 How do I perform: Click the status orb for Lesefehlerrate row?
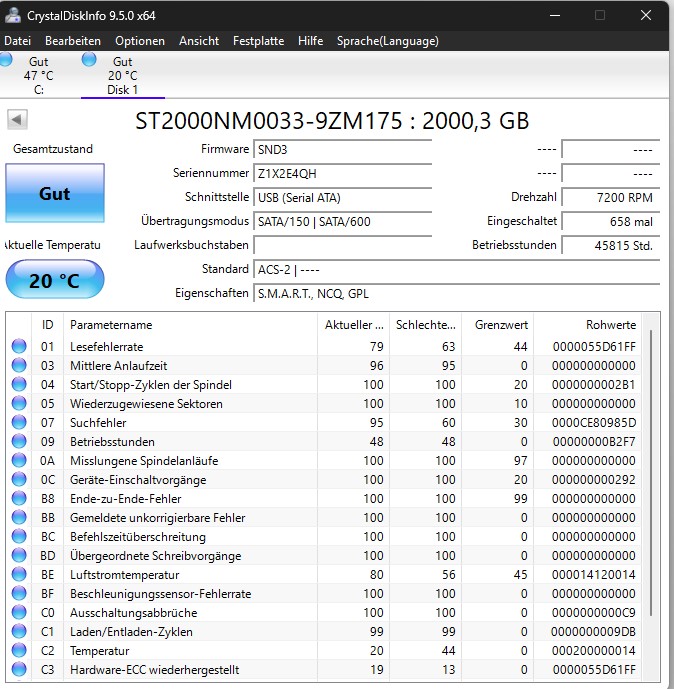tap(19, 346)
